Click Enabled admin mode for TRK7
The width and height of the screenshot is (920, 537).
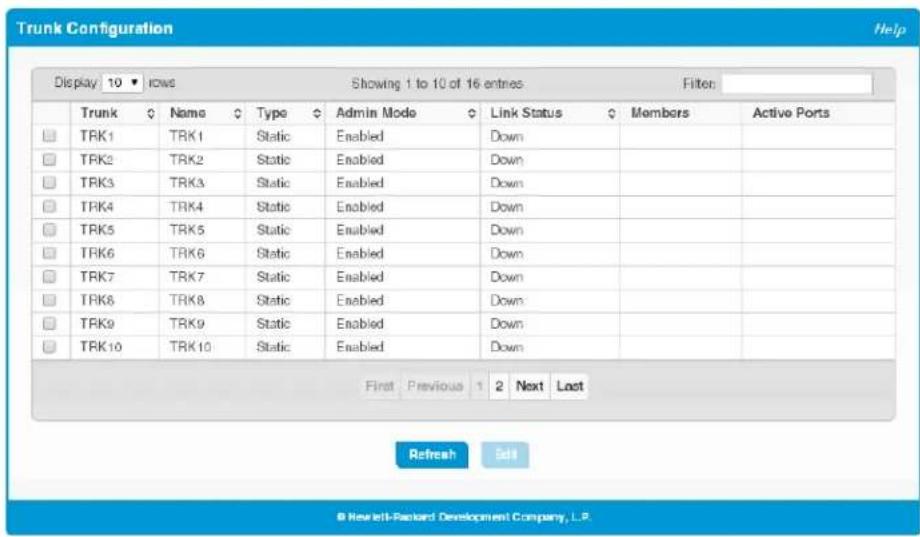(x=360, y=276)
